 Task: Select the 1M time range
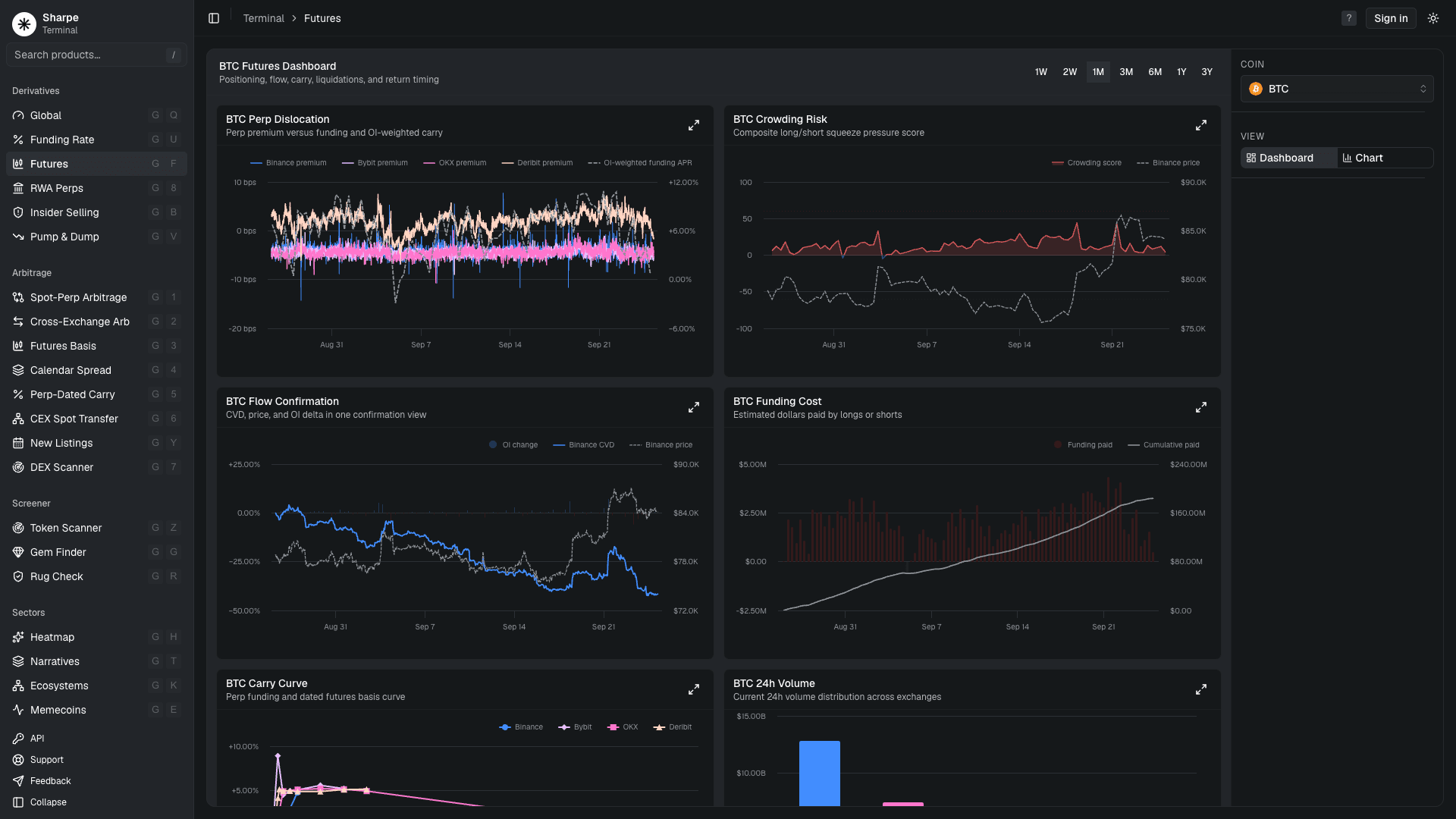pos(1098,72)
